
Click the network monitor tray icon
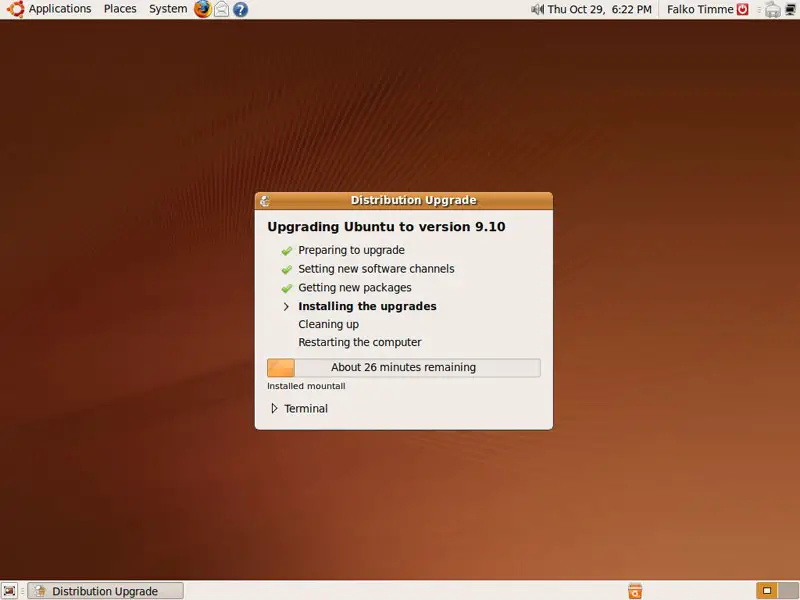(x=791, y=9)
